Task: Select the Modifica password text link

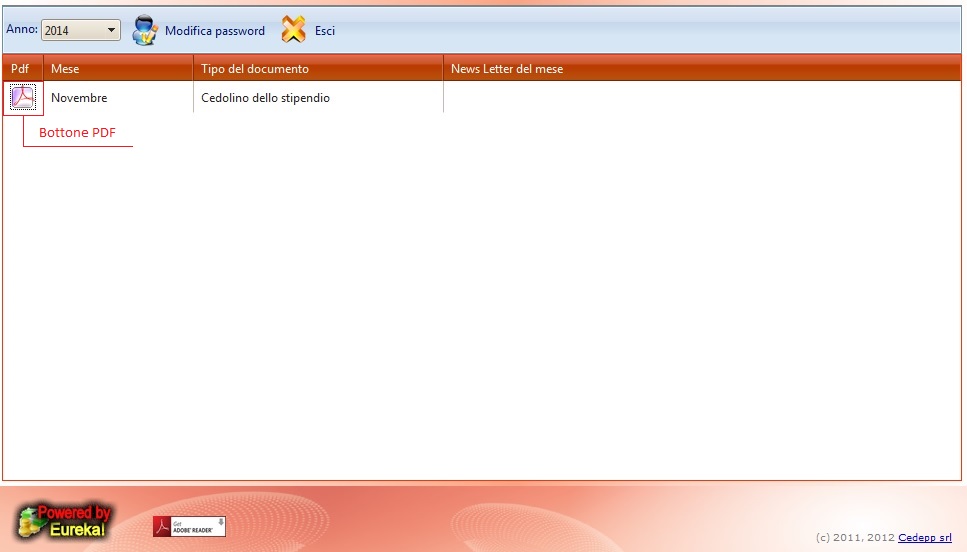Action: coord(215,31)
